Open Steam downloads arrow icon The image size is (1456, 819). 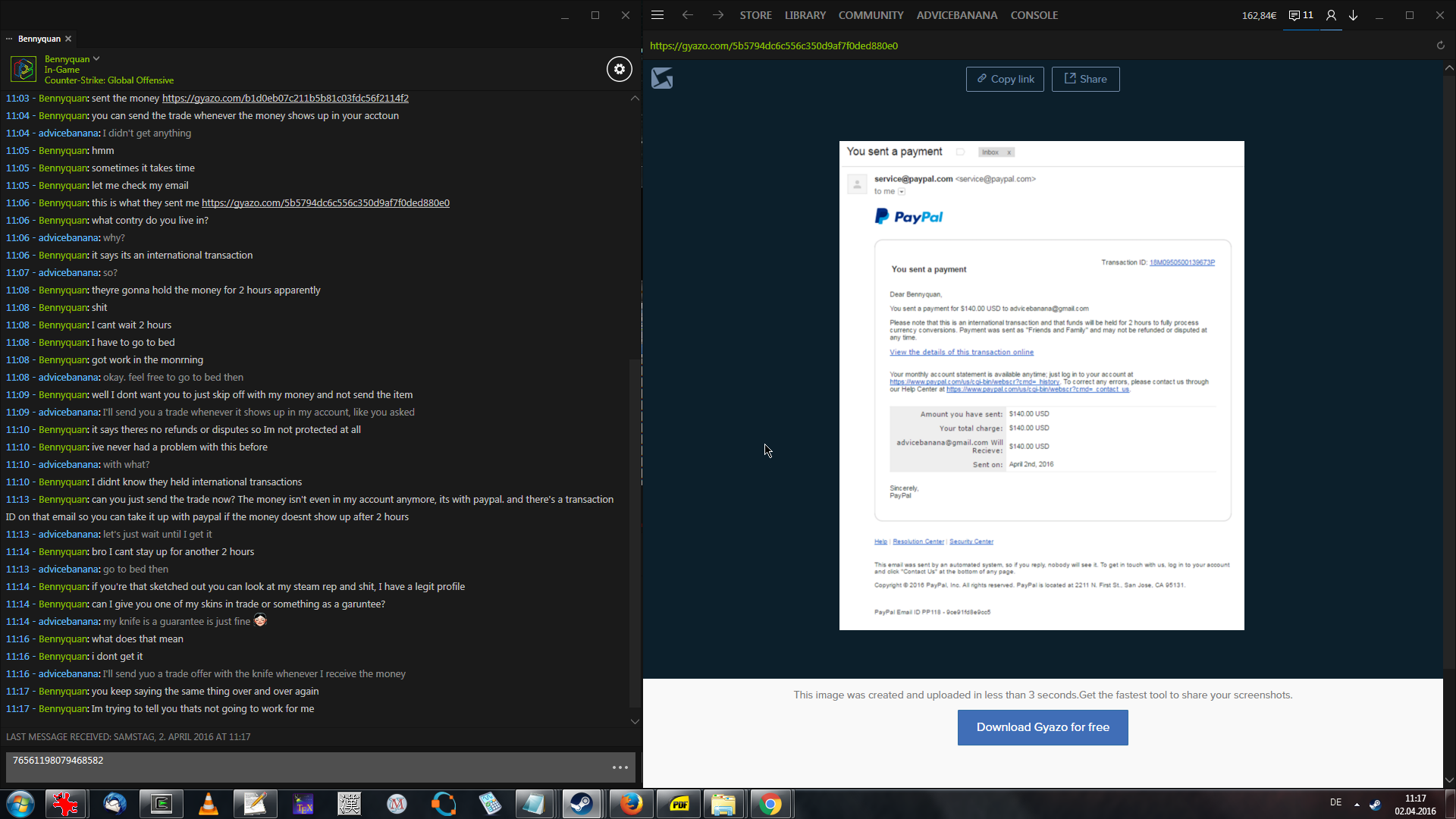(1354, 15)
